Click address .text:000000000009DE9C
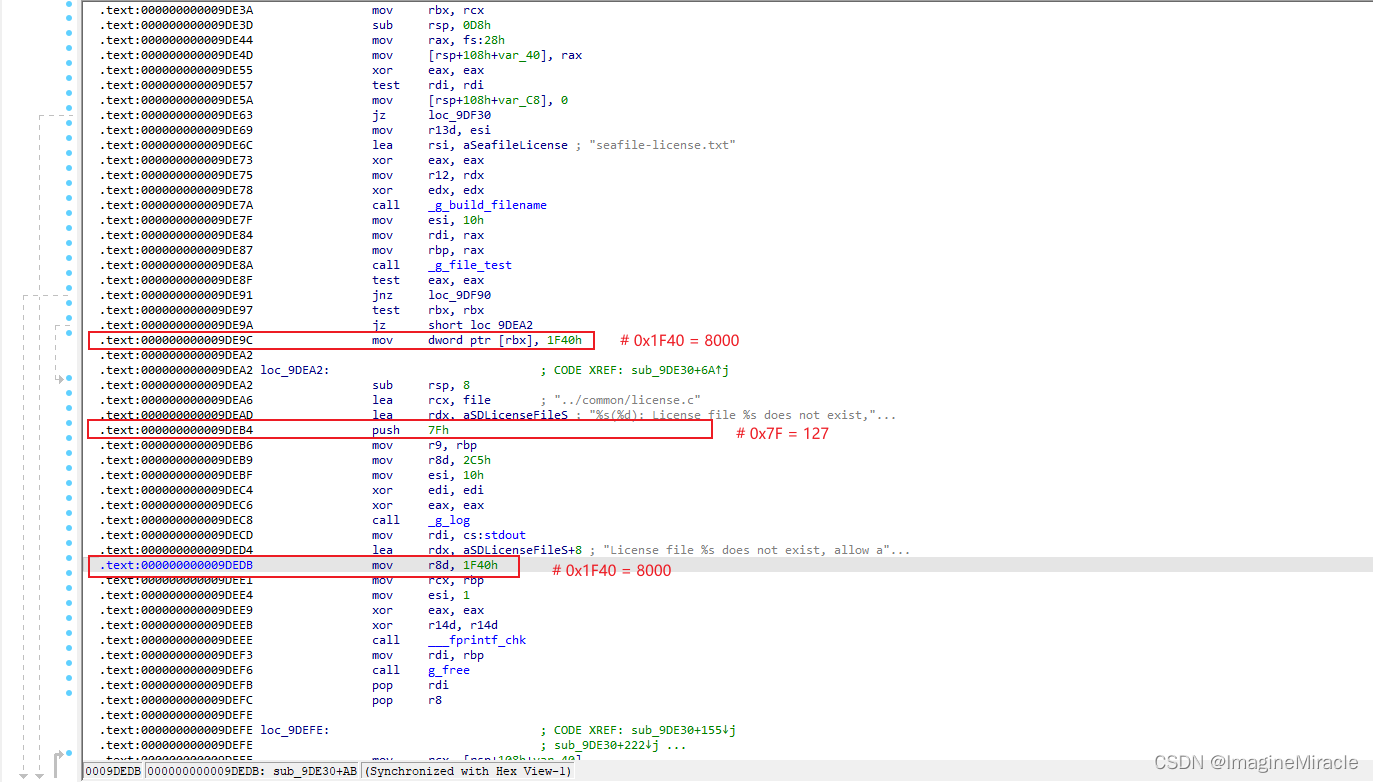 [x=176, y=340]
